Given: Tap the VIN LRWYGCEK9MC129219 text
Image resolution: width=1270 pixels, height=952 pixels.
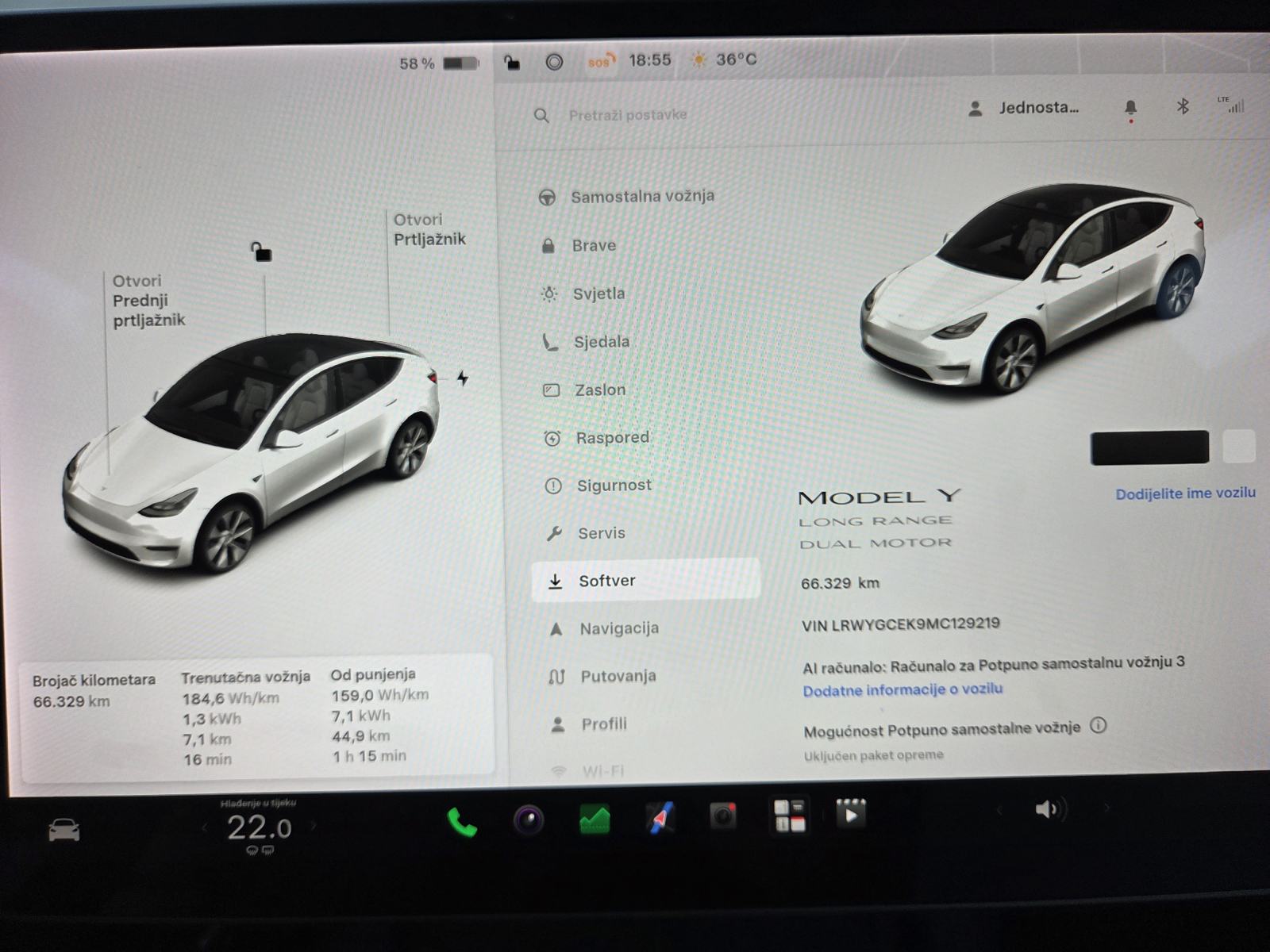Looking at the screenshot, I should 900,624.
